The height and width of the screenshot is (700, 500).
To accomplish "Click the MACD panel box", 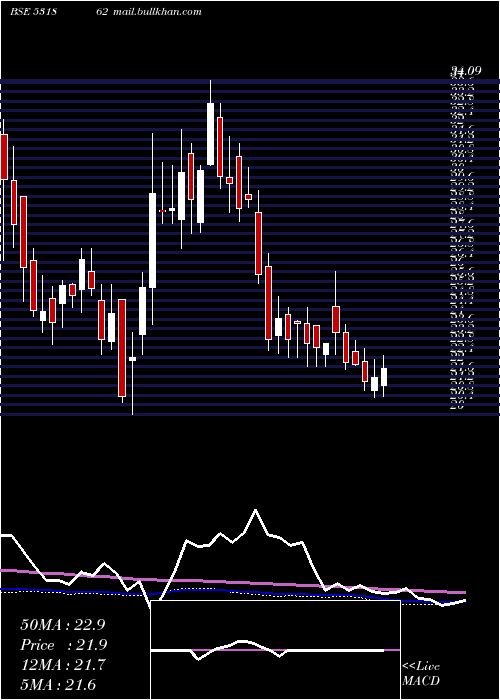I will 275,650.
